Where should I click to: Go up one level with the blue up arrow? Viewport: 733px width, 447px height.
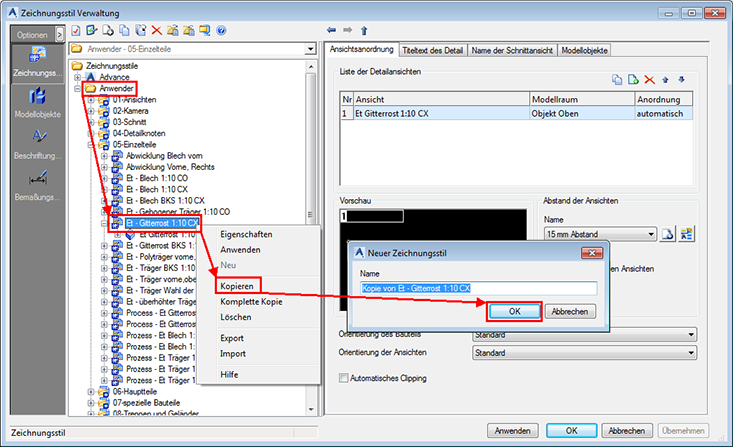pyautogui.click(x=364, y=31)
